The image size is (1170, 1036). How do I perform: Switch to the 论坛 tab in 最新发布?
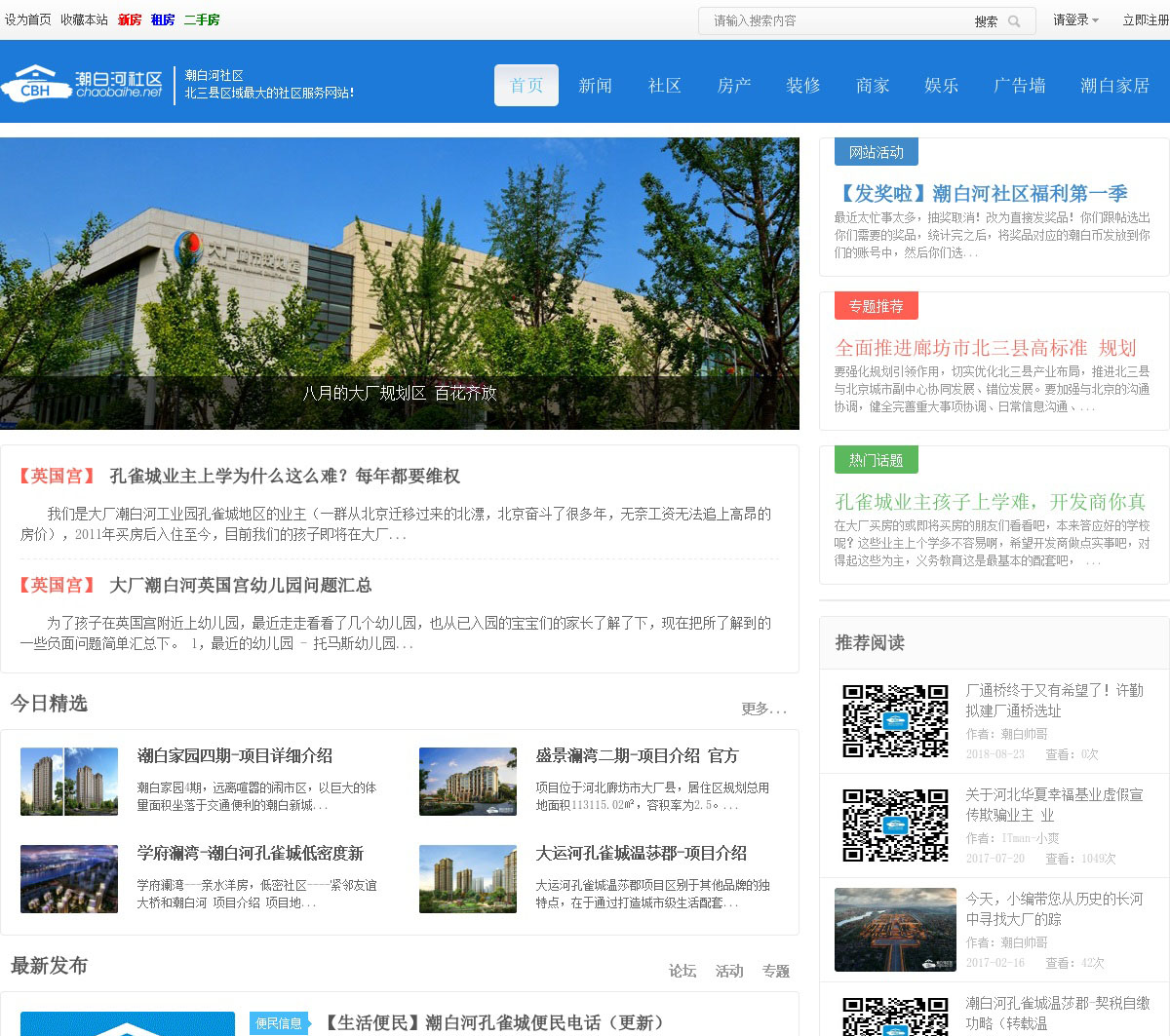click(x=682, y=971)
